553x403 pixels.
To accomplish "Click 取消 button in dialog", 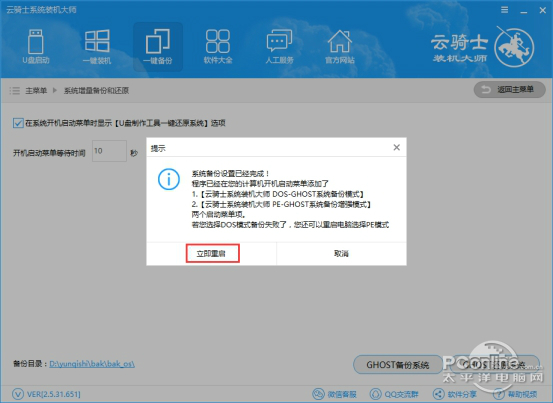I will pos(341,253).
